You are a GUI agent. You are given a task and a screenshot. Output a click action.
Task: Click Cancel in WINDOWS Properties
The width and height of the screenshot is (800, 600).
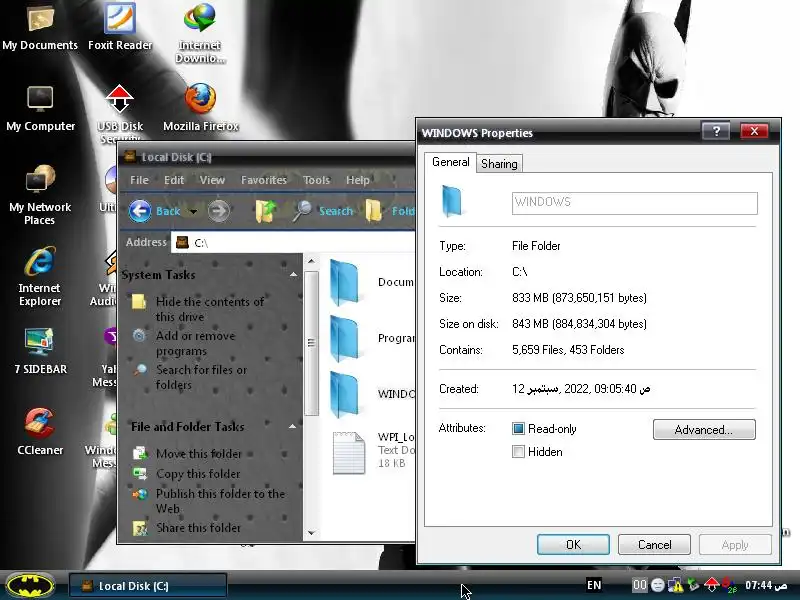[x=654, y=544]
